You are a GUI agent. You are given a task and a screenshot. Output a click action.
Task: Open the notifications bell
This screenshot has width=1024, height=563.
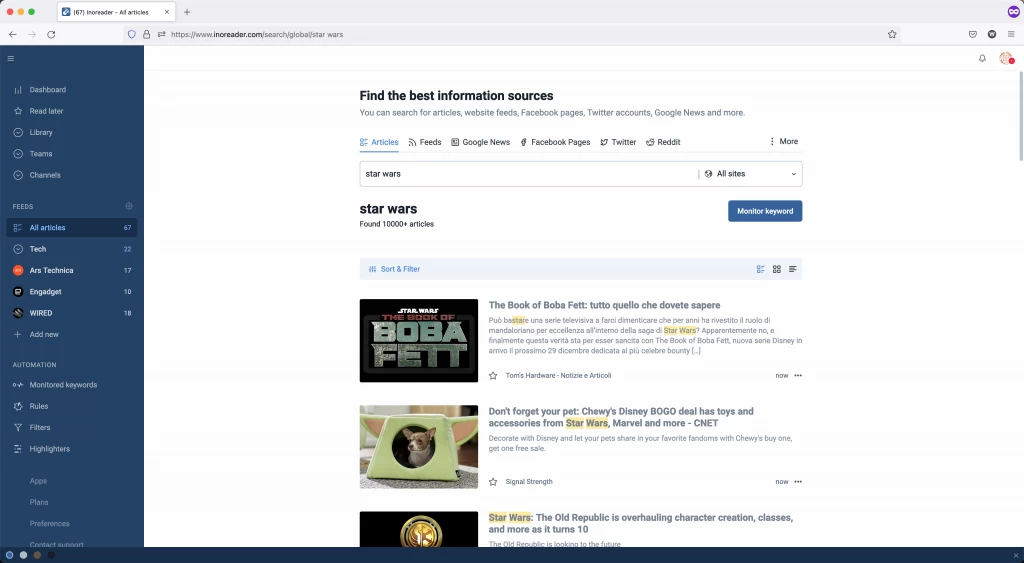click(982, 59)
